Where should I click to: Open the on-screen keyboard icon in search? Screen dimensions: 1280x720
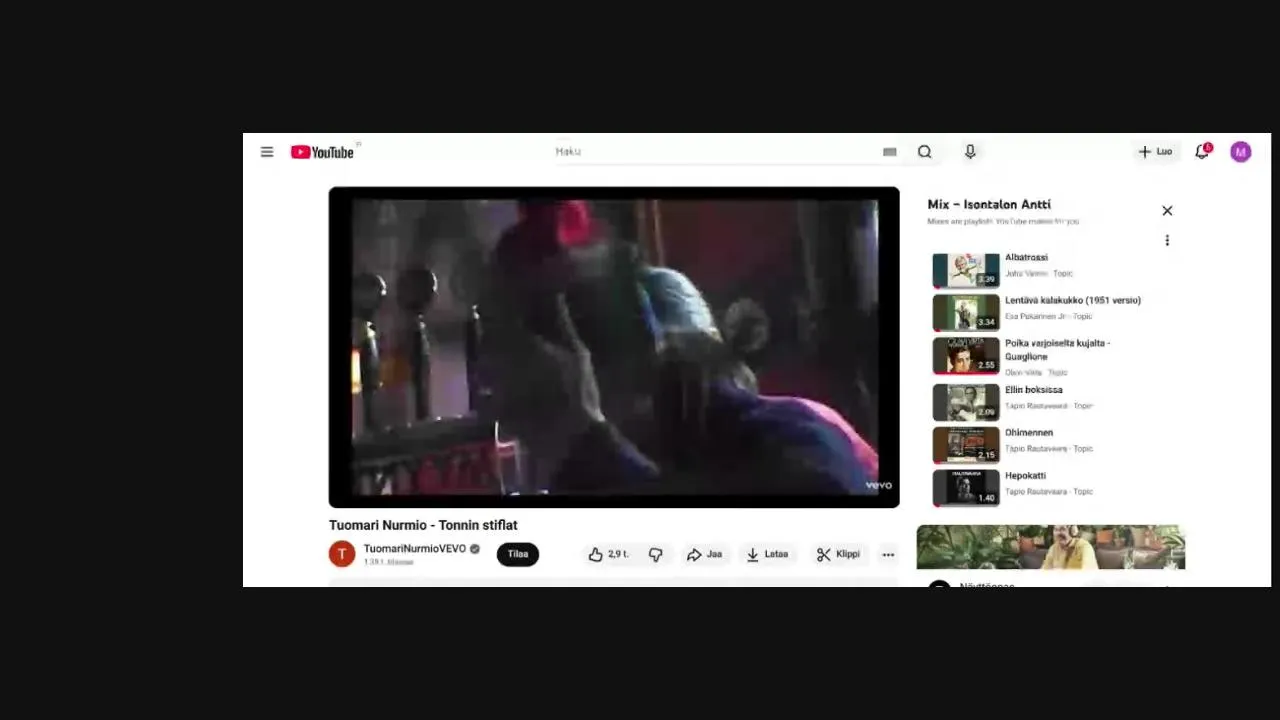tap(890, 152)
